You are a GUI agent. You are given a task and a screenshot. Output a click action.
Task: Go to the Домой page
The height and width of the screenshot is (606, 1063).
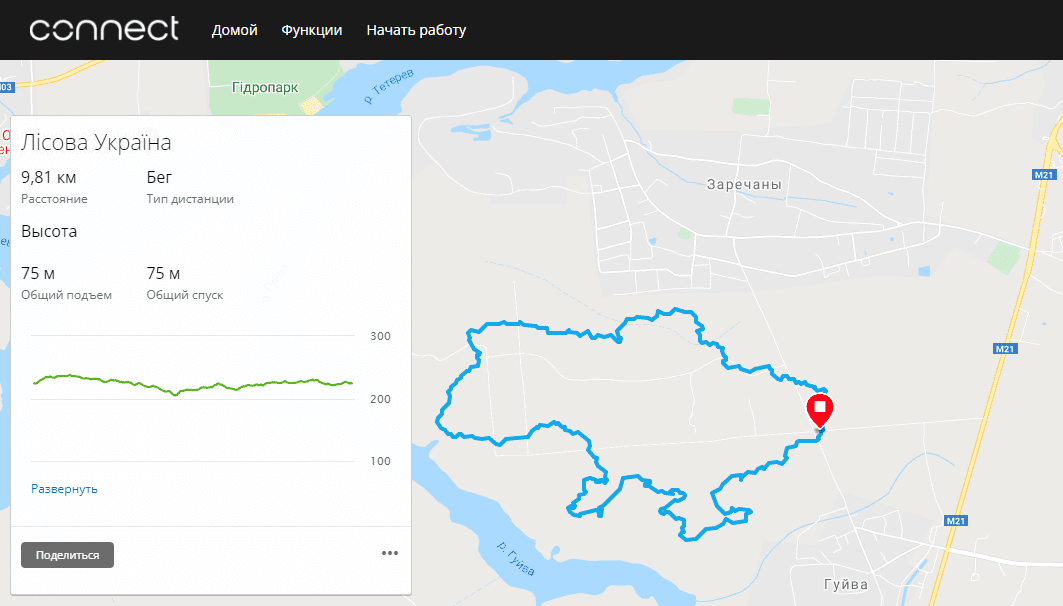tap(234, 30)
